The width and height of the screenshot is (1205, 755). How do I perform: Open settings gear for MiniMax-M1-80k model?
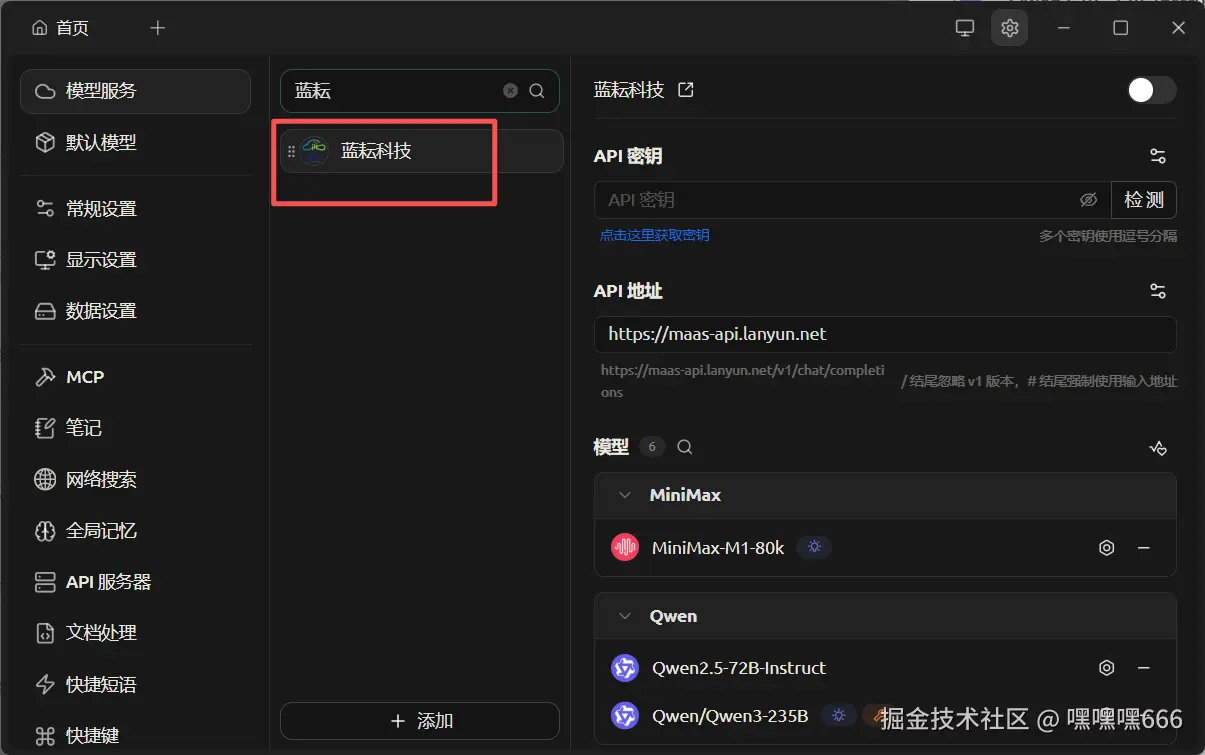coord(1106,547)
